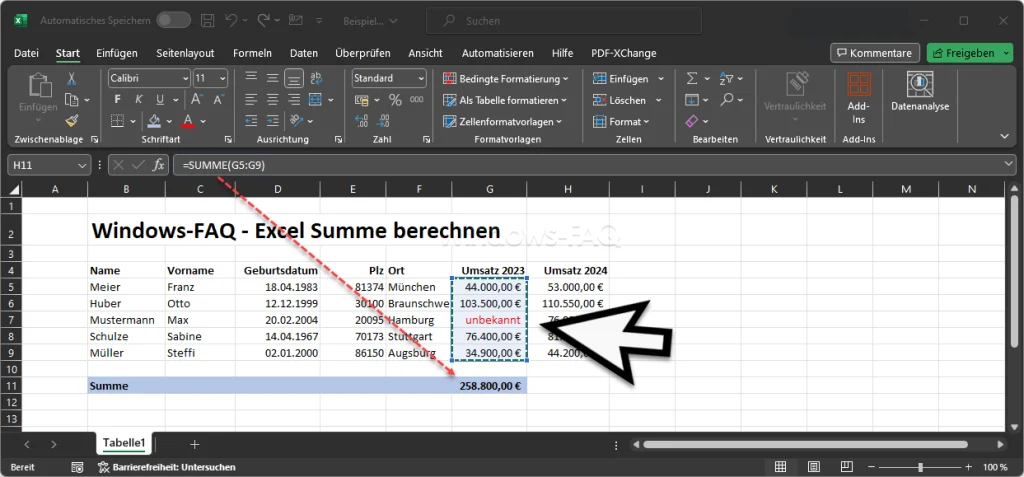
Task: Open Als Tabelle formatieren dropdown
Action: point(504,101)
